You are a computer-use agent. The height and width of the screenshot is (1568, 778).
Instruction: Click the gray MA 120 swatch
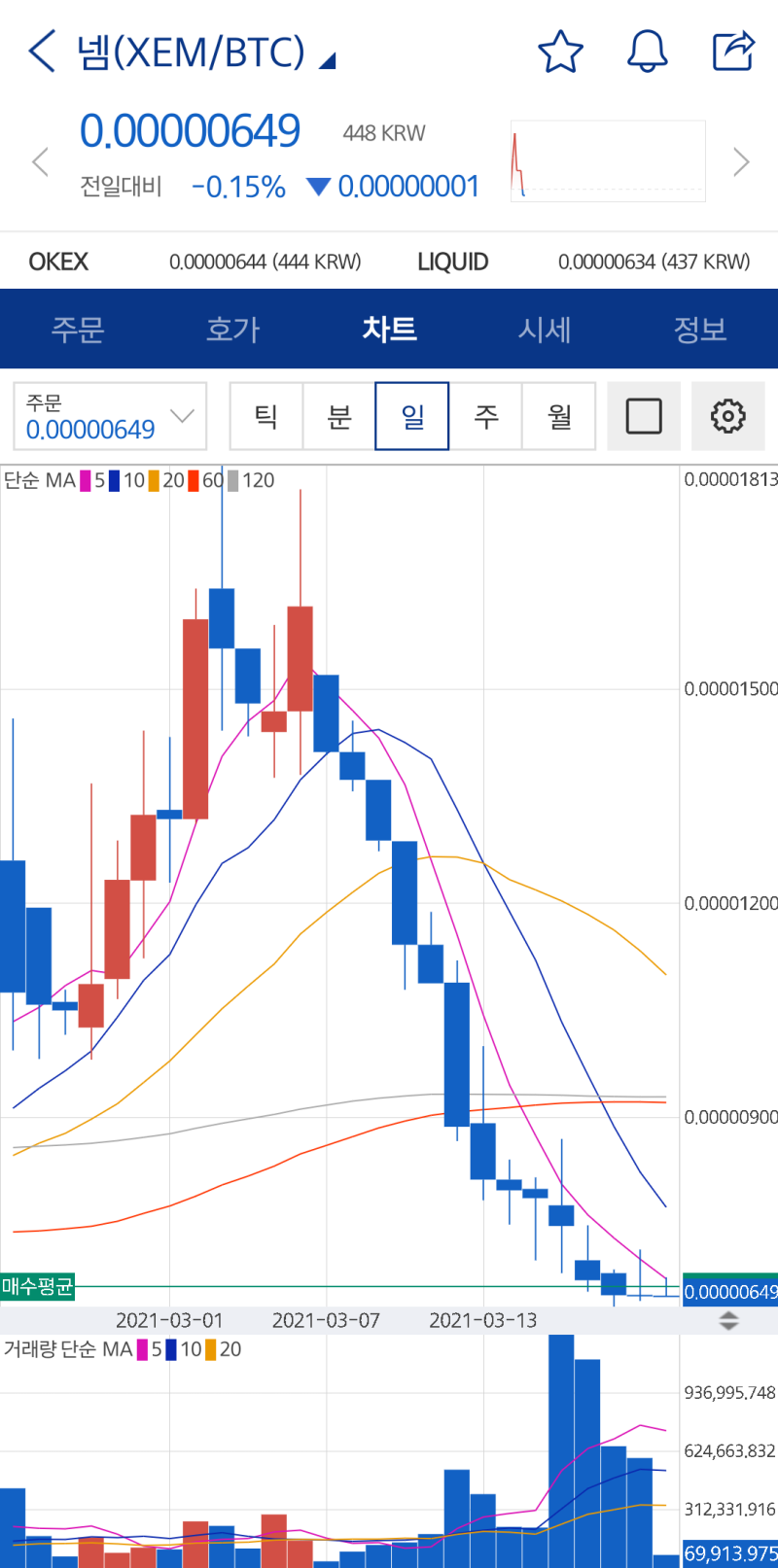232,480
